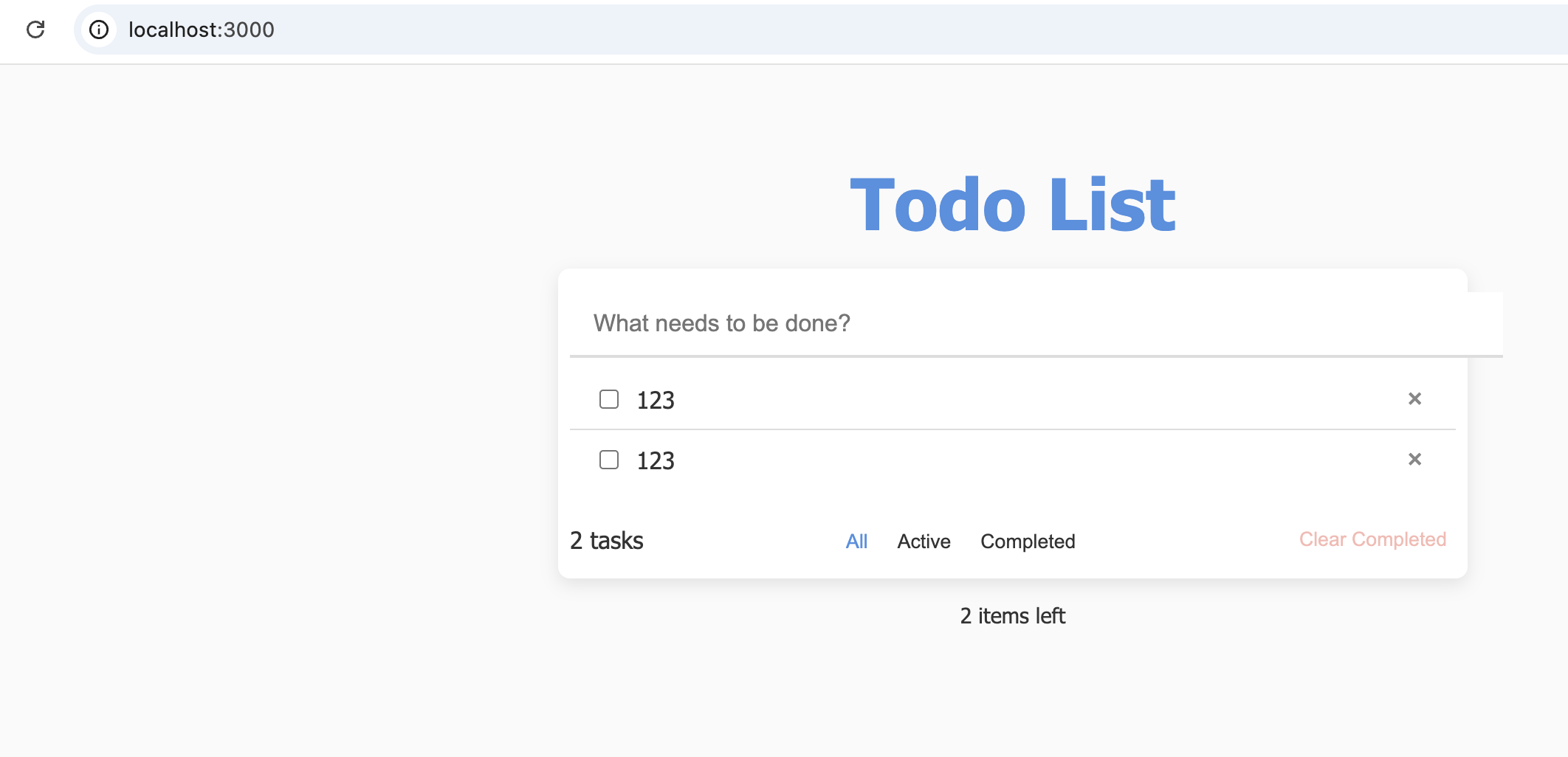Check the first 123 task checkbox

(609, 399)
